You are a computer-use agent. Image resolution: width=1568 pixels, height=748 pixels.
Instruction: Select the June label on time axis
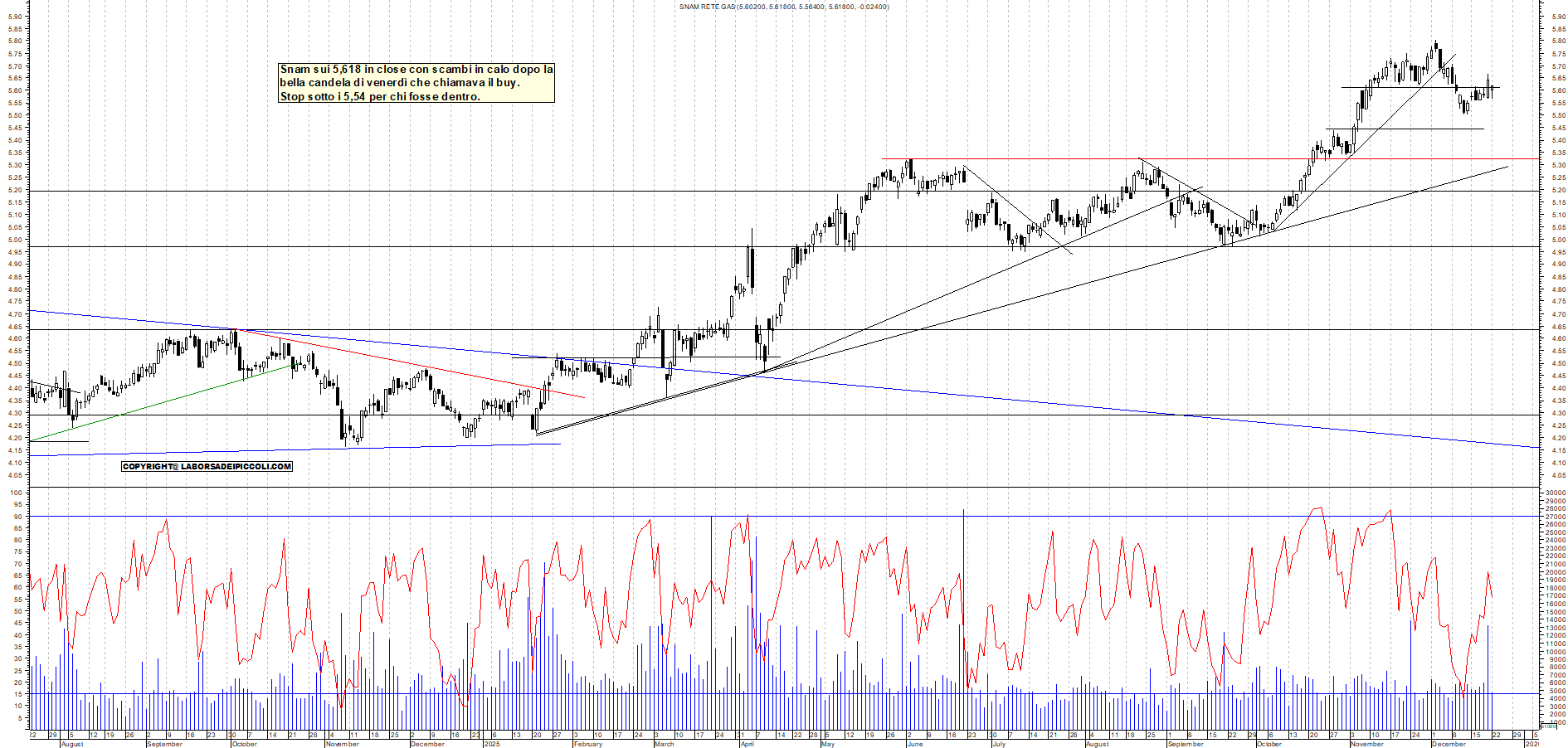coord(915,744)
